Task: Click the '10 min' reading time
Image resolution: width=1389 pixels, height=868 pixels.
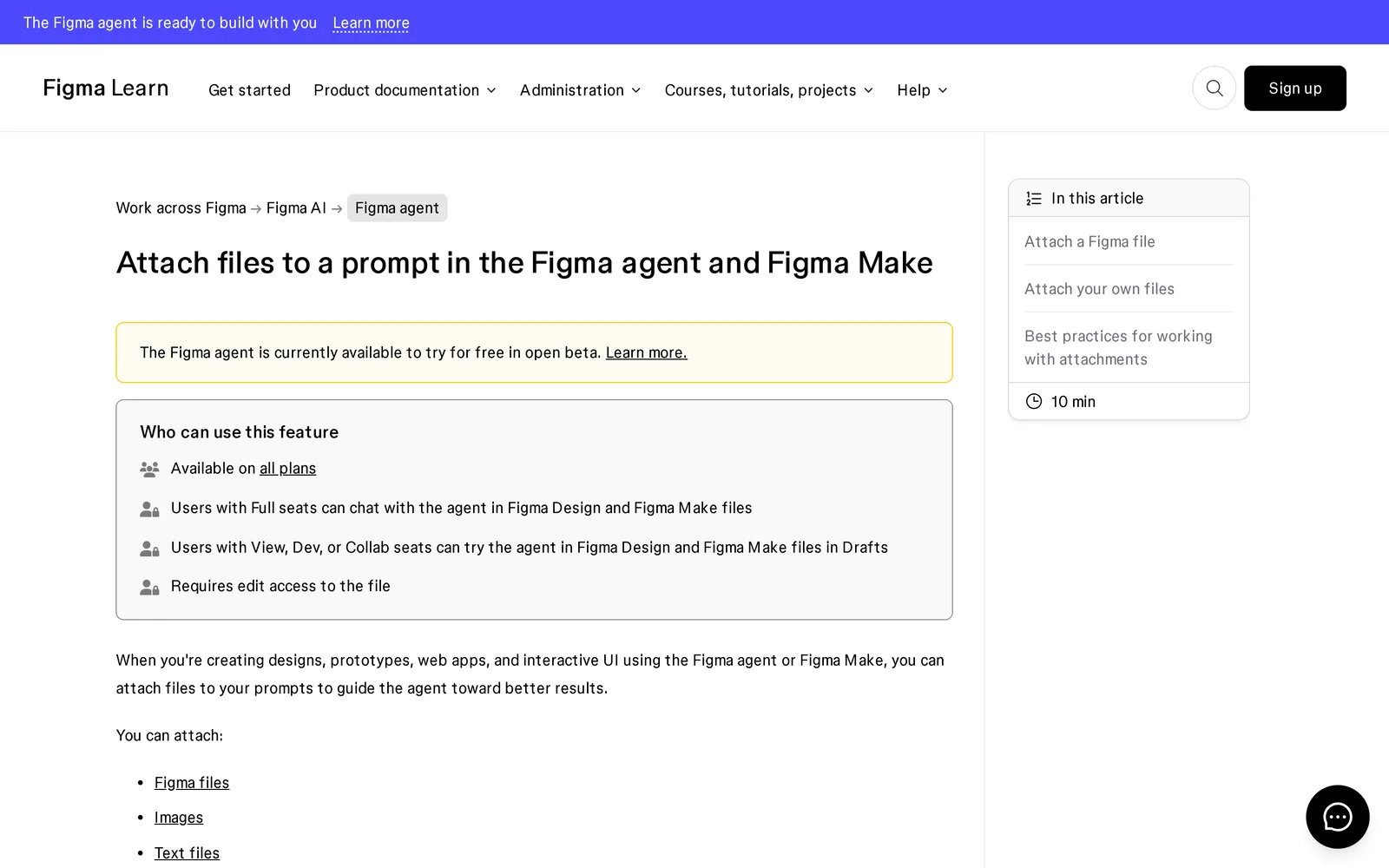Action: coord(1073,402)
